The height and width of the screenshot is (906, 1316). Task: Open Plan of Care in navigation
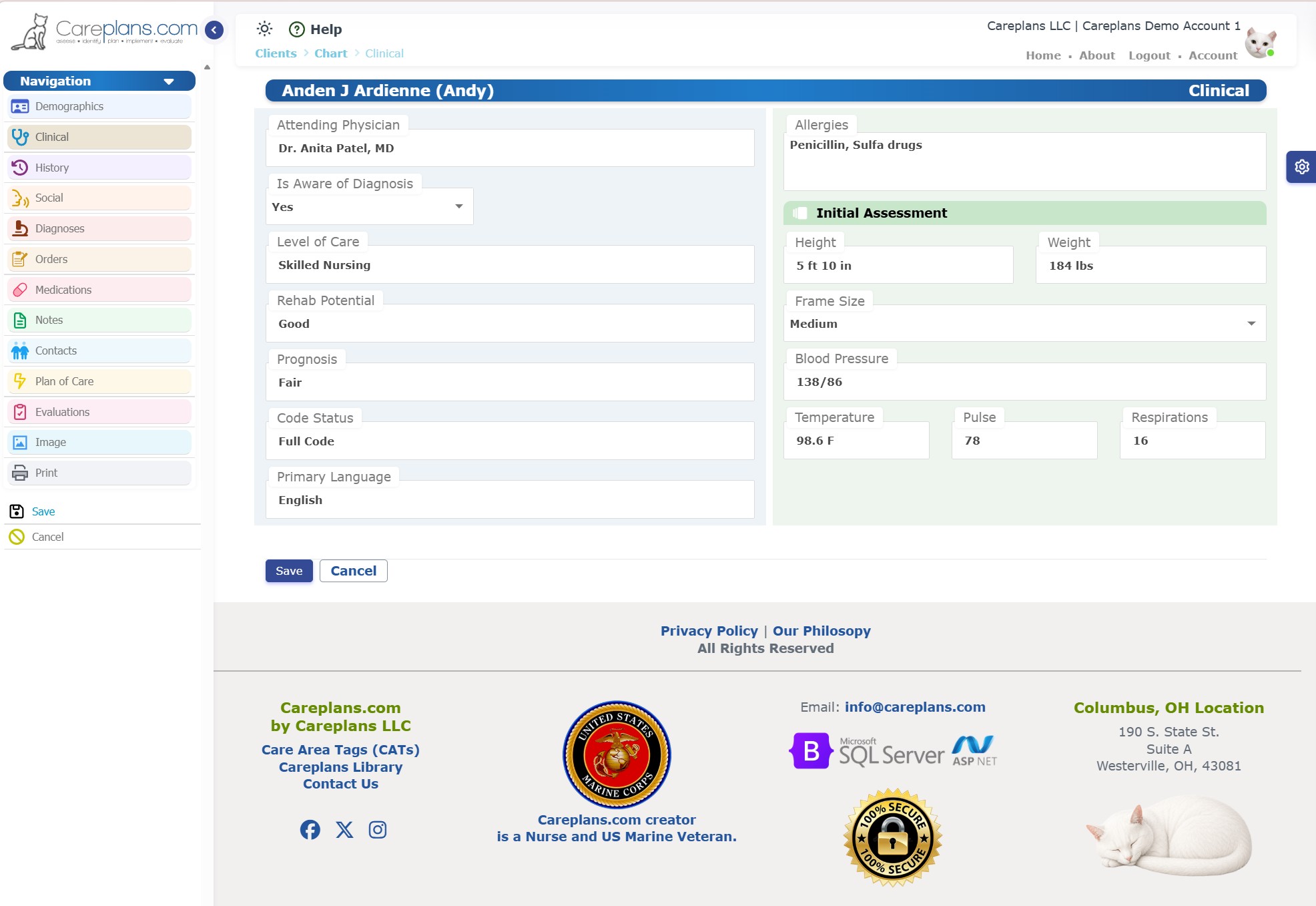(99, 381)
